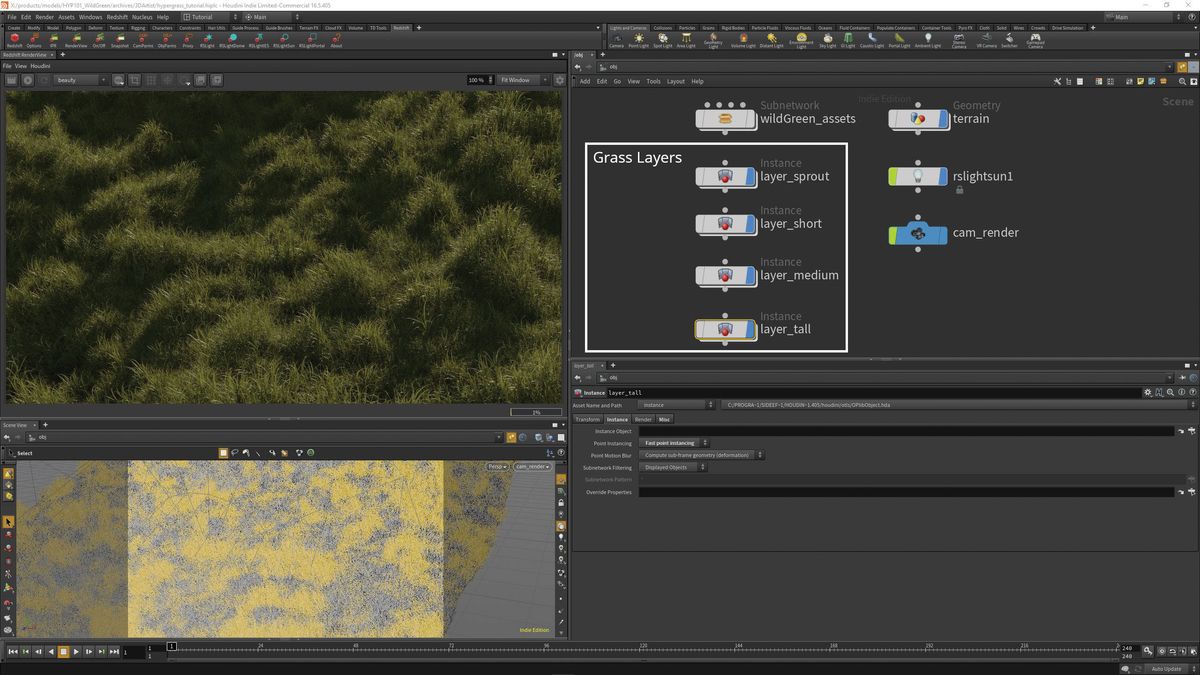Add an Ambient Light from the lights toolbar
The height and width of the screenshot is (675, 1200).
(x=928, y=40)
